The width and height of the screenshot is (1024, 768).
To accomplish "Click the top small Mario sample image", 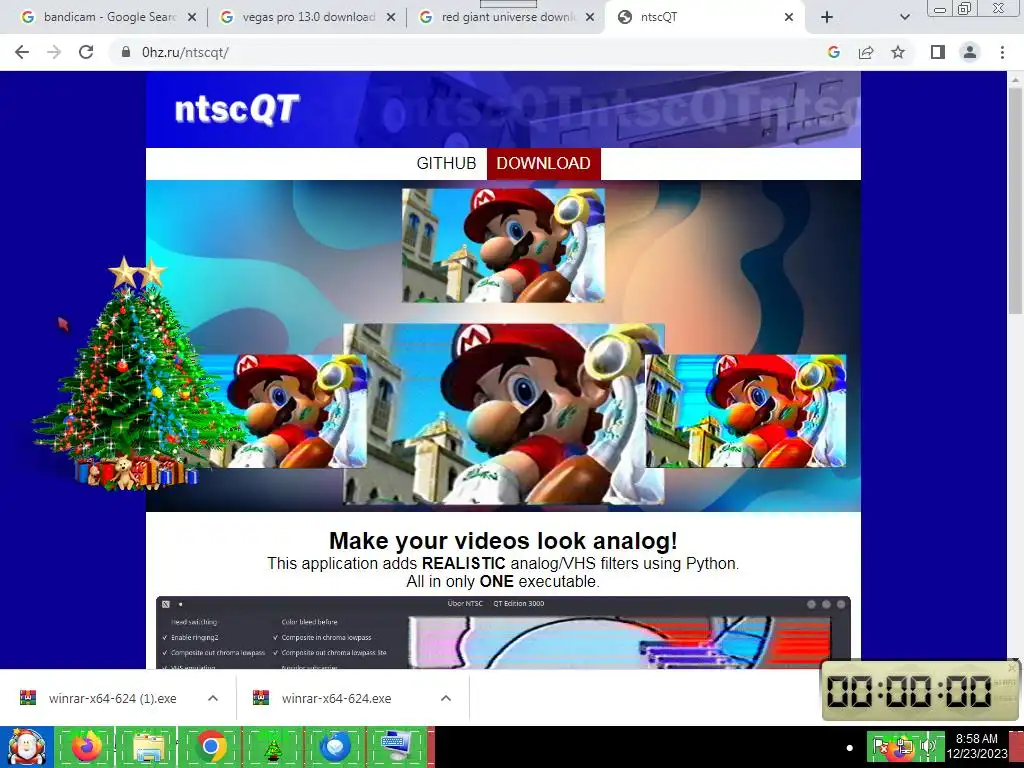I will point(503,246).
